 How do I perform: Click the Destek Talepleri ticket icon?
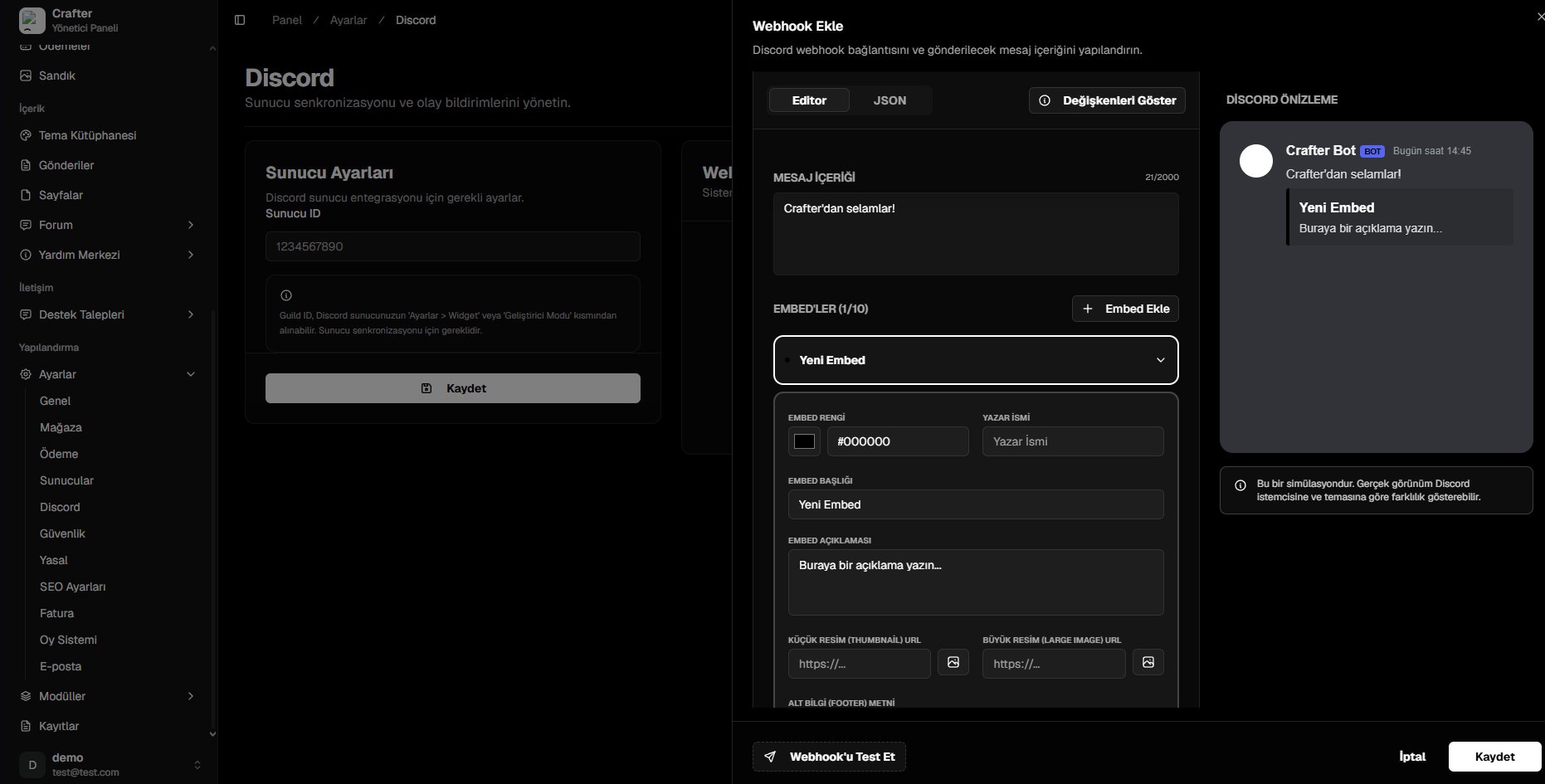pyautogui.click(x=26, y=314)
